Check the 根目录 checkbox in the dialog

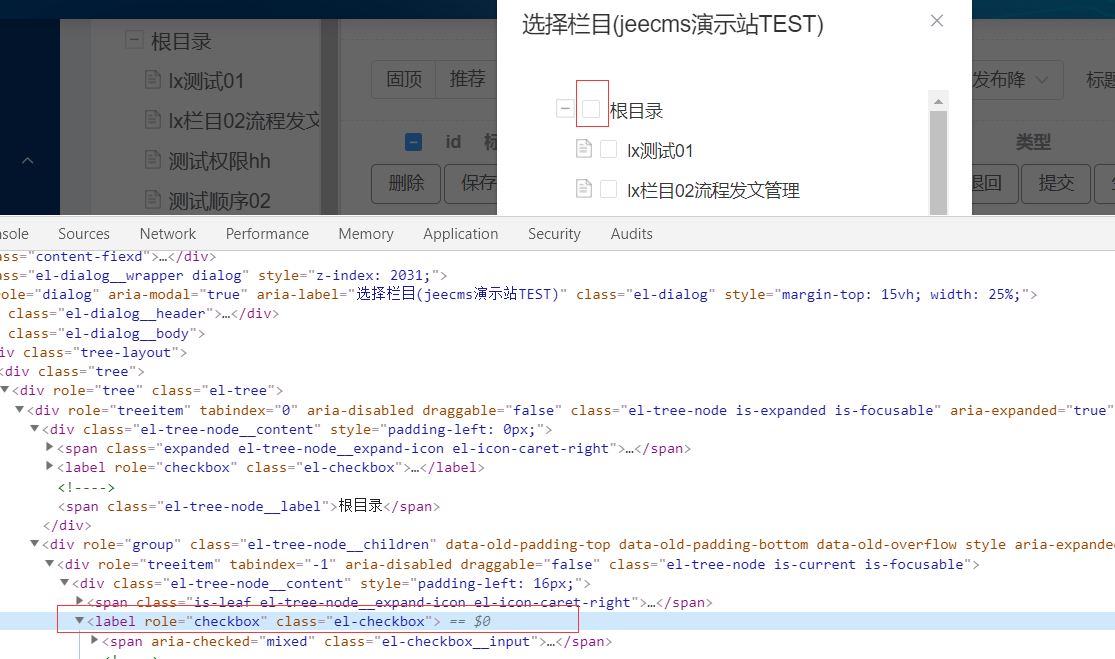591,109
